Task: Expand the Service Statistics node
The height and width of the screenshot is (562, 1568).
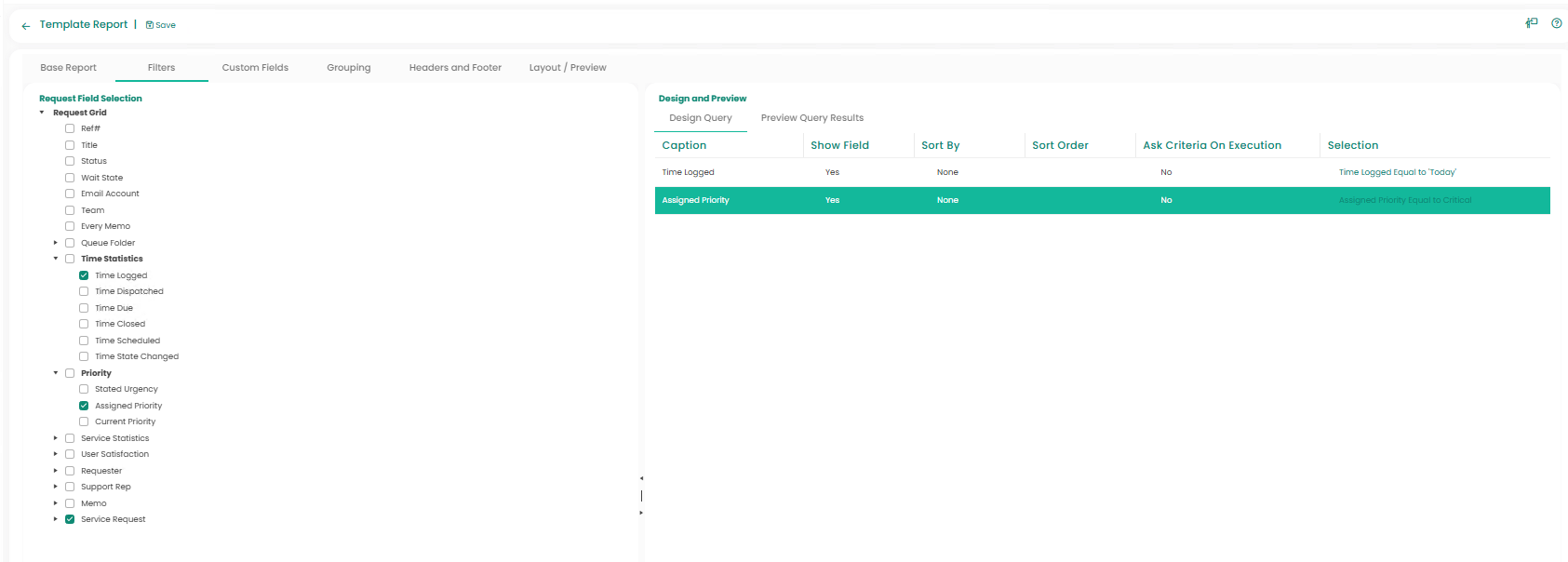Action: (x=56, y=438)
